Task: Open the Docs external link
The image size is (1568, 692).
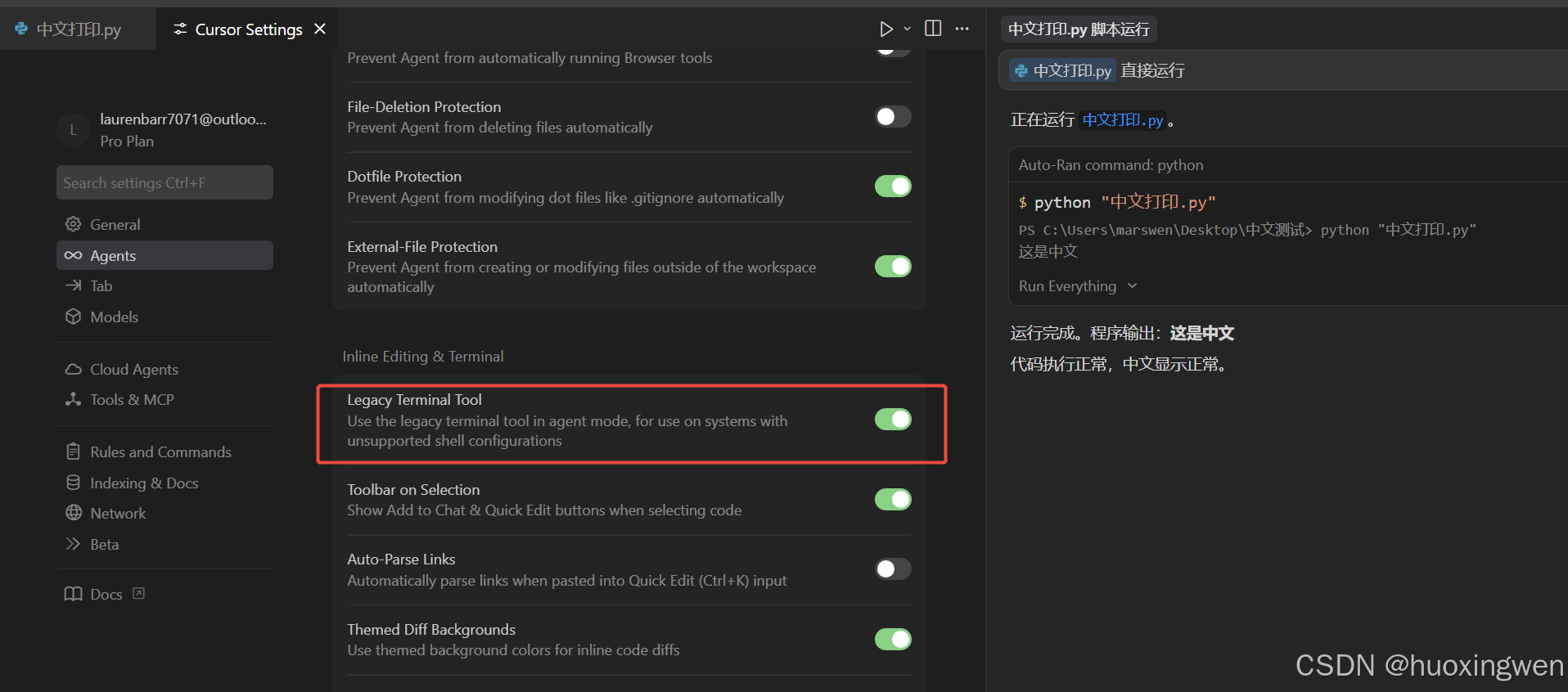Action: [105, 594]
